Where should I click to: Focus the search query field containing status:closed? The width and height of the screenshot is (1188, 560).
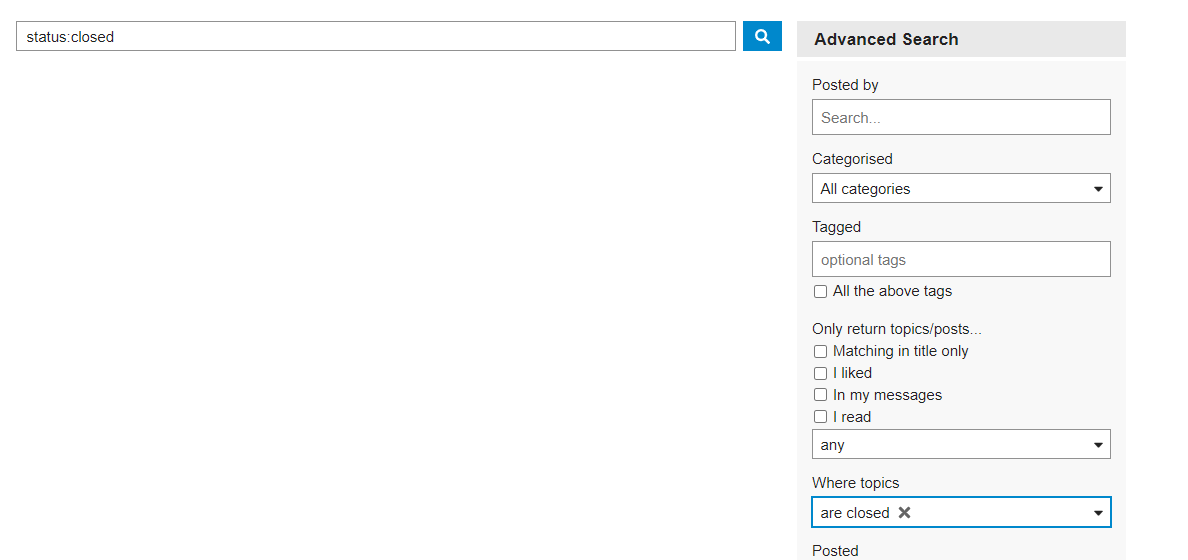click(x=376, y=36)
